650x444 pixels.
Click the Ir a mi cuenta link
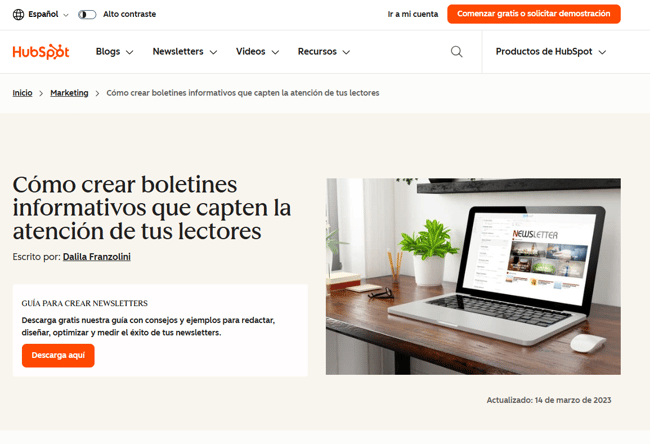412,14
